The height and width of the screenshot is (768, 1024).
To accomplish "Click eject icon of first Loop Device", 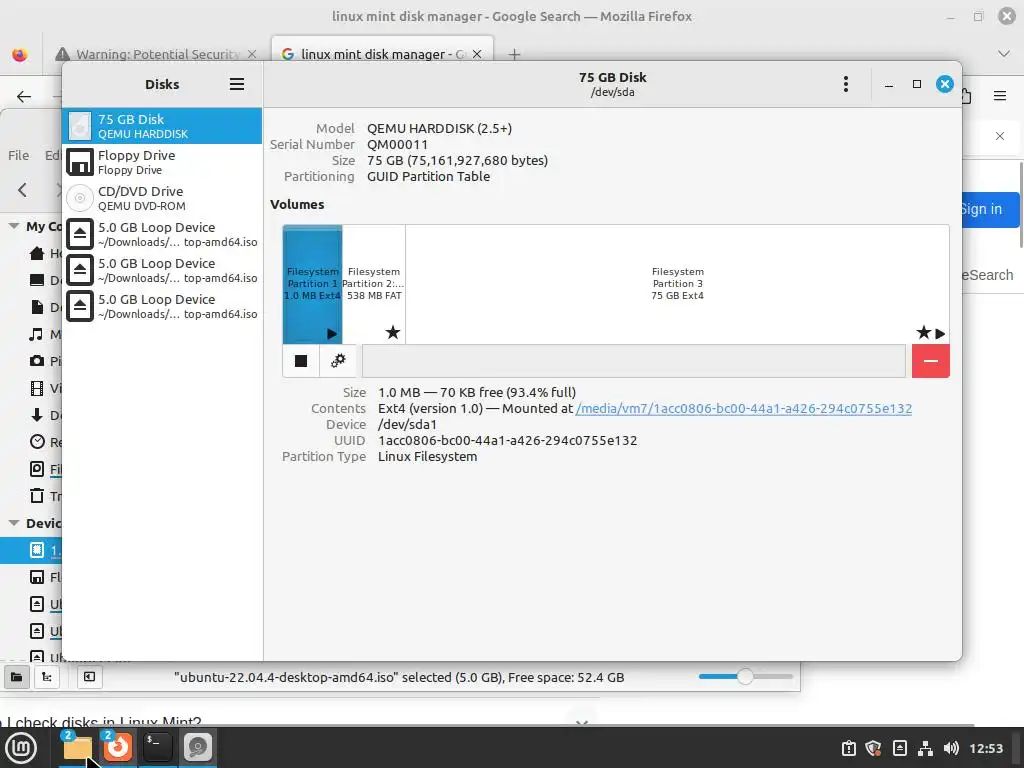I will coord(80,234).
